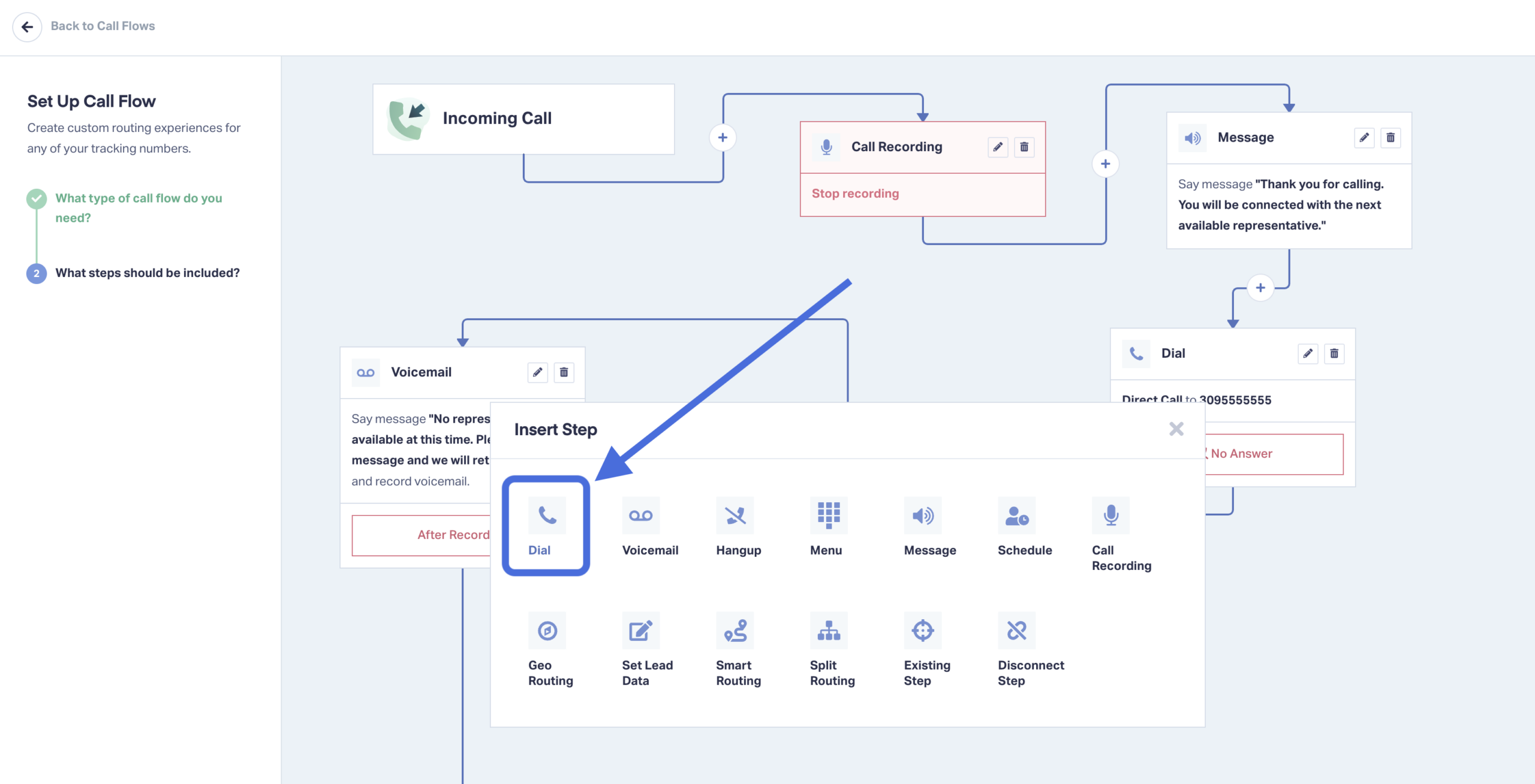Screen dimensions: 1535x784
Task: Click the Incoming Call block
Action: tap(523, 119)
